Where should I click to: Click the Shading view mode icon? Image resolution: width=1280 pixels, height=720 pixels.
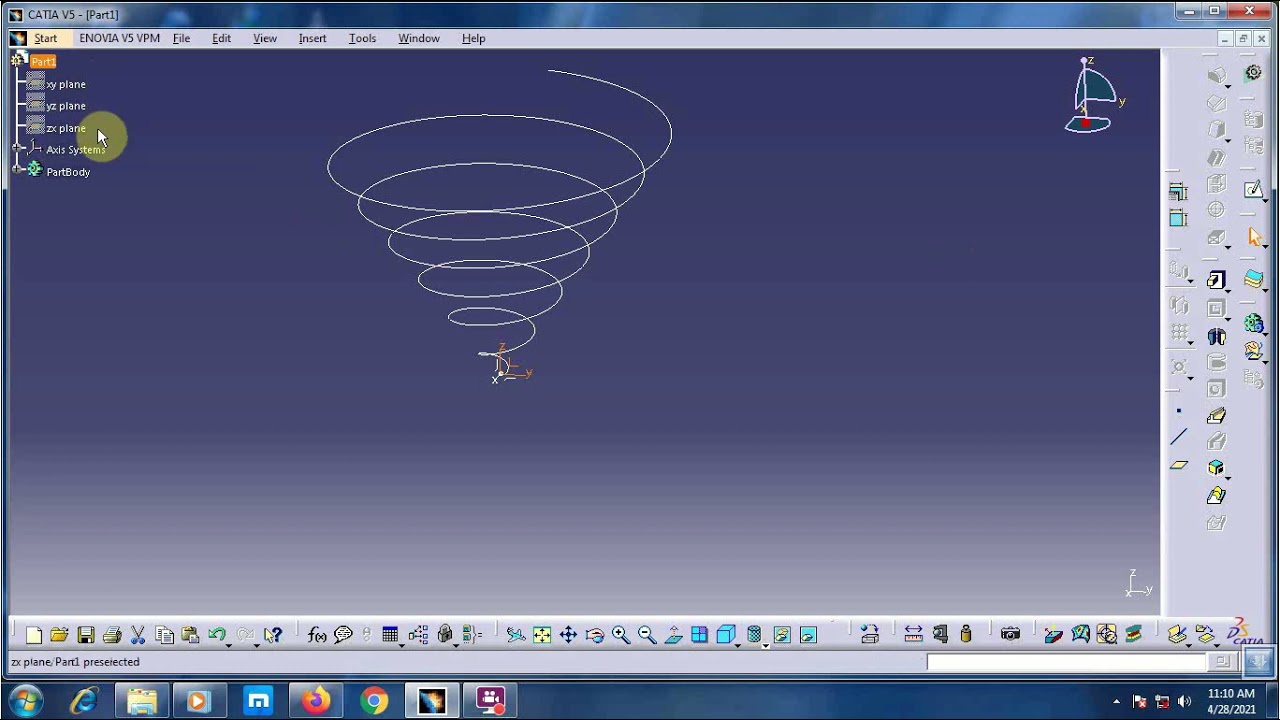coord(754,634)
